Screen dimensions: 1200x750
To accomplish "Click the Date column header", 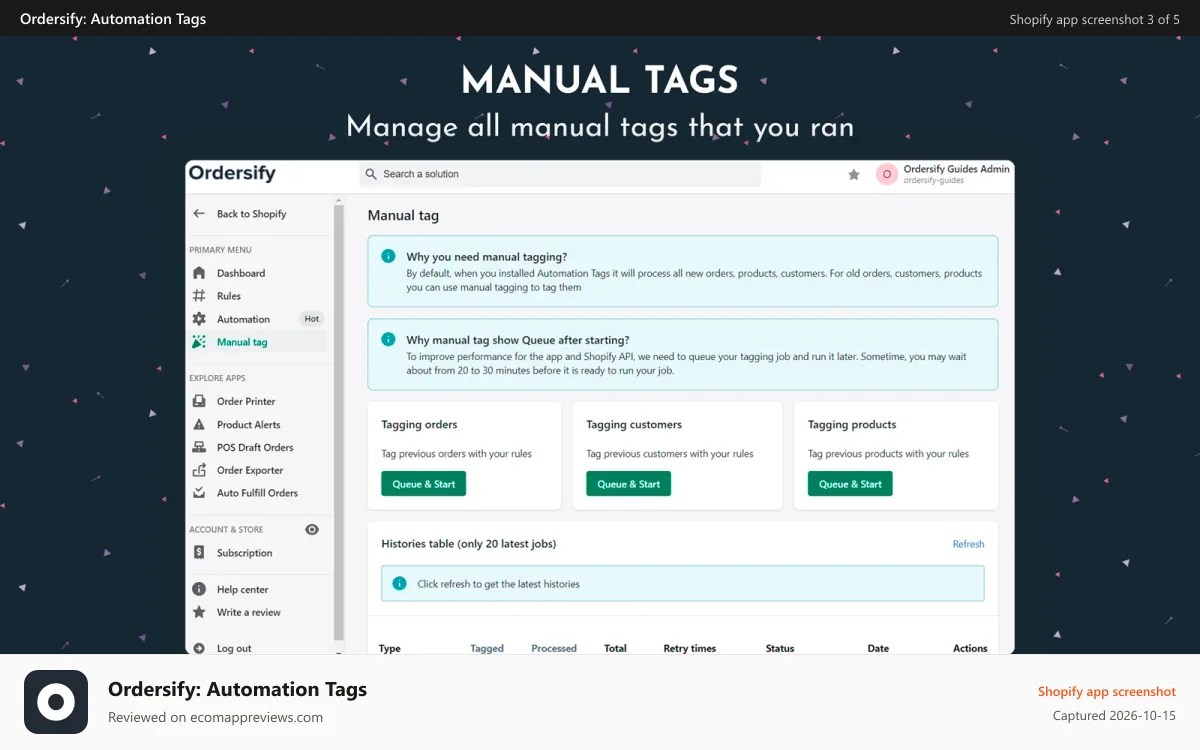I will pyautogui.click(x=878, y=648).
